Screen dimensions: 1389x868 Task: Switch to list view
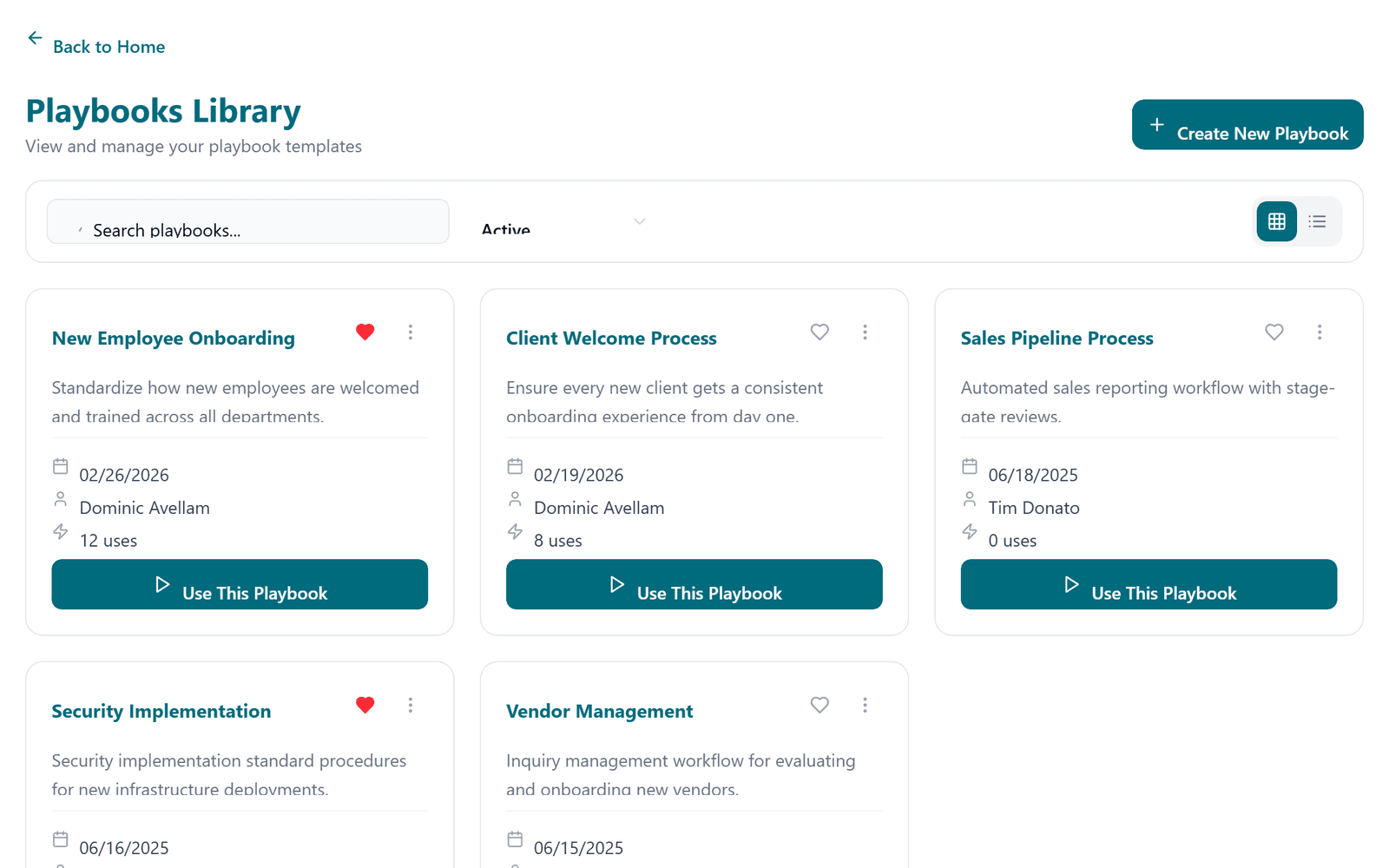(1318, 221)
